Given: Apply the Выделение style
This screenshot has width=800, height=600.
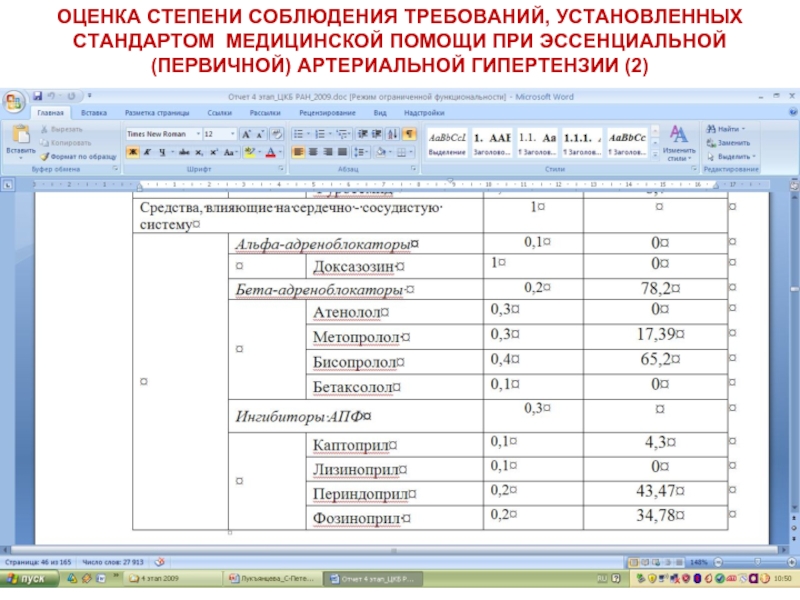Looking at the screenshot, I should [x=447, y=143].
